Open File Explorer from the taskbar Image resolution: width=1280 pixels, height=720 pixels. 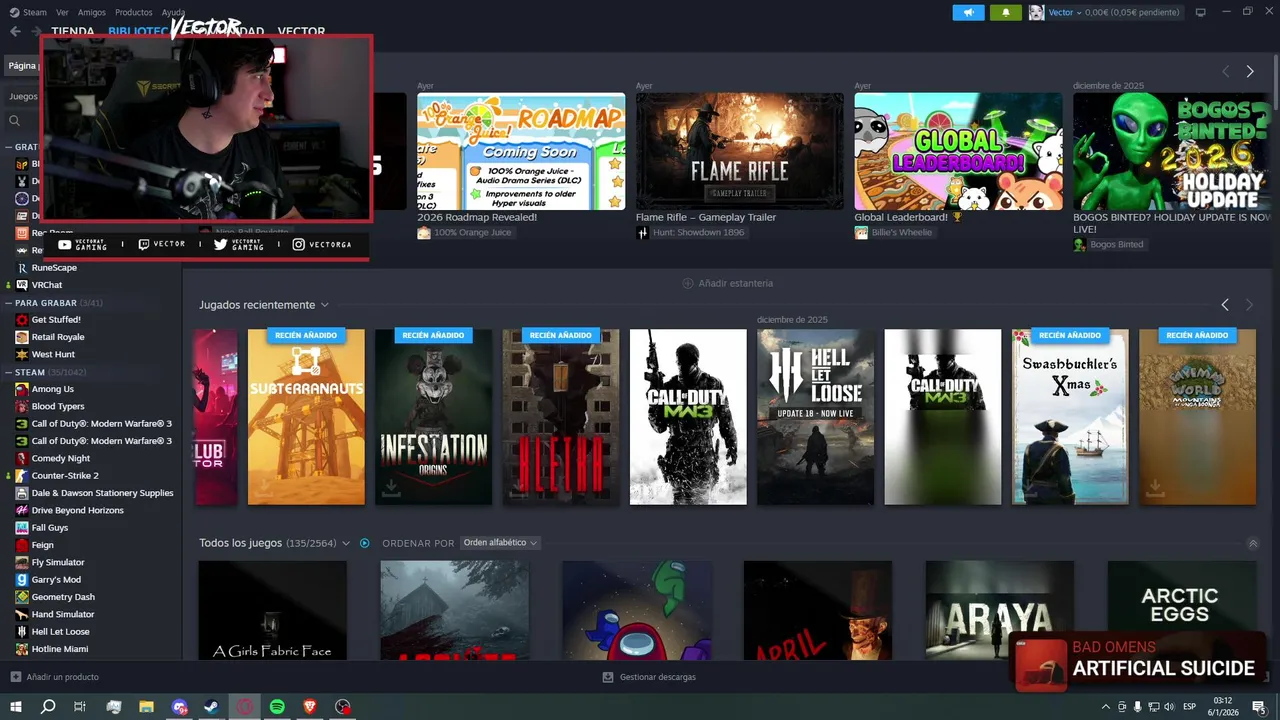click(146, 707)
